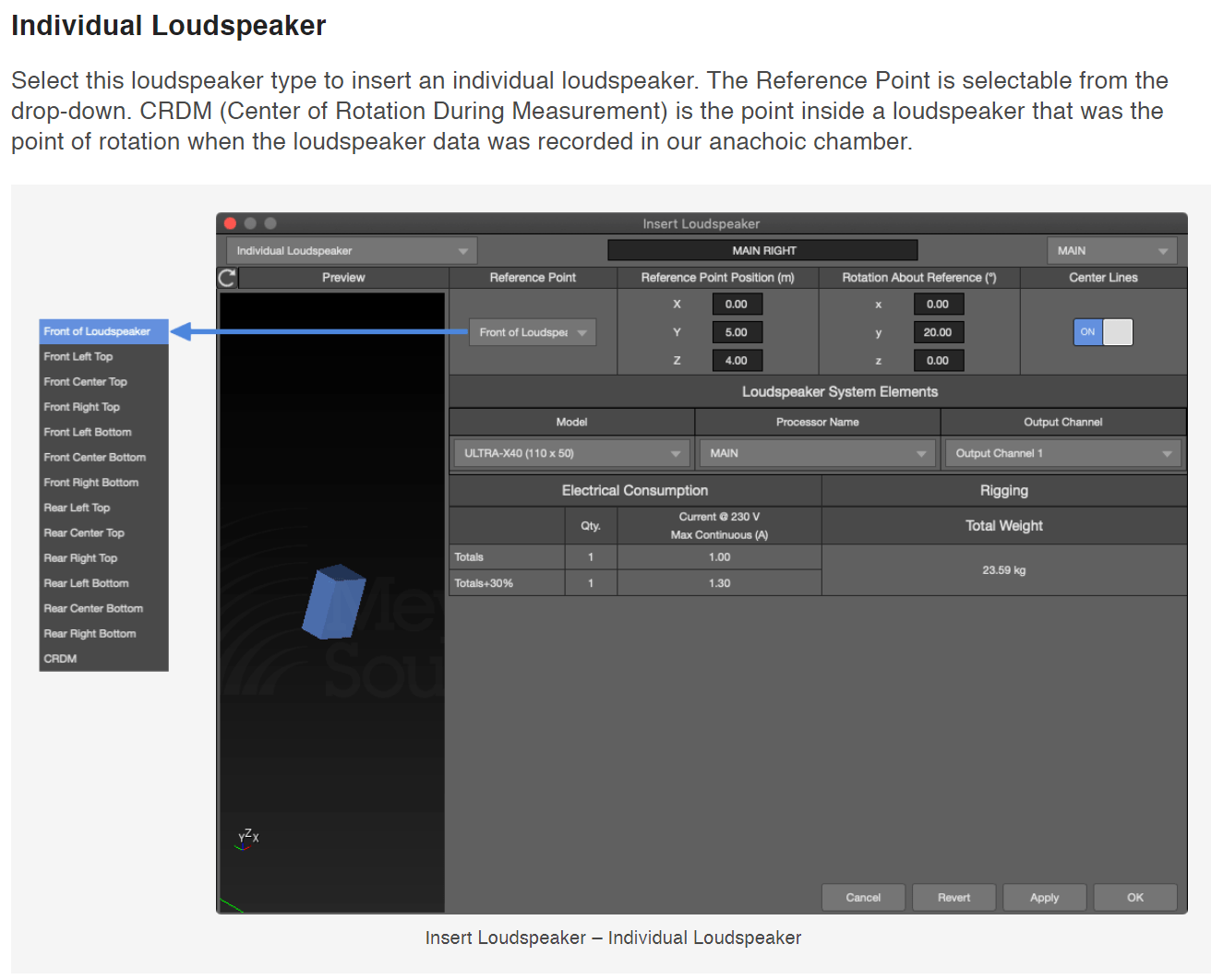Select Front Right Bottom option
Image resolution: width=1211 pixels, height=980 pixels.
(103, 483)
